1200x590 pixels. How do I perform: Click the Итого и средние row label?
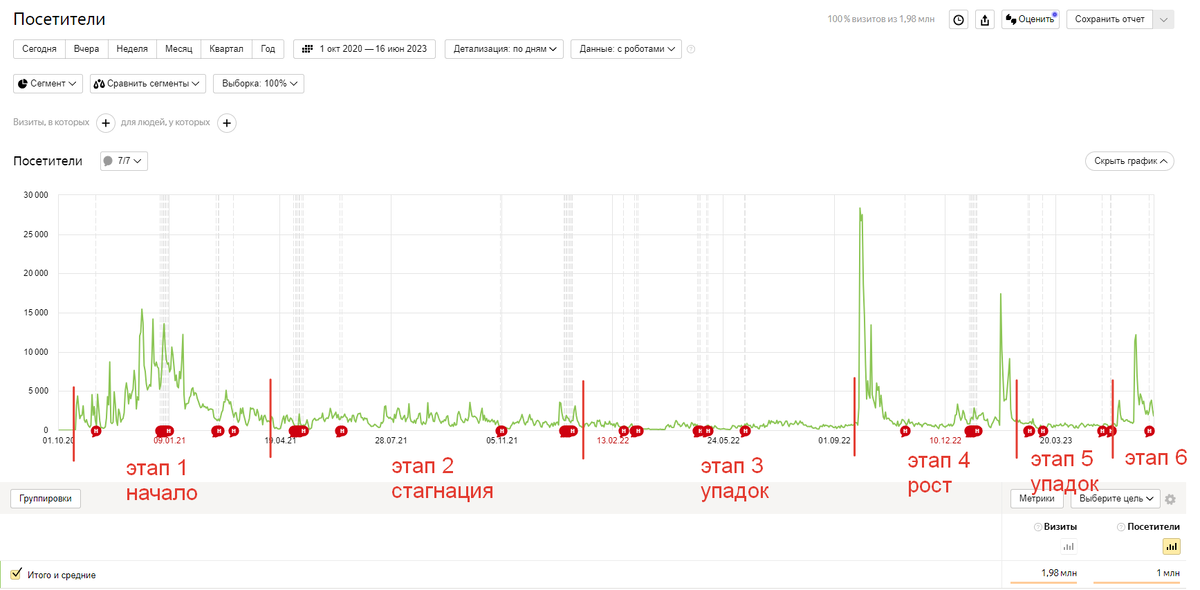61,575
